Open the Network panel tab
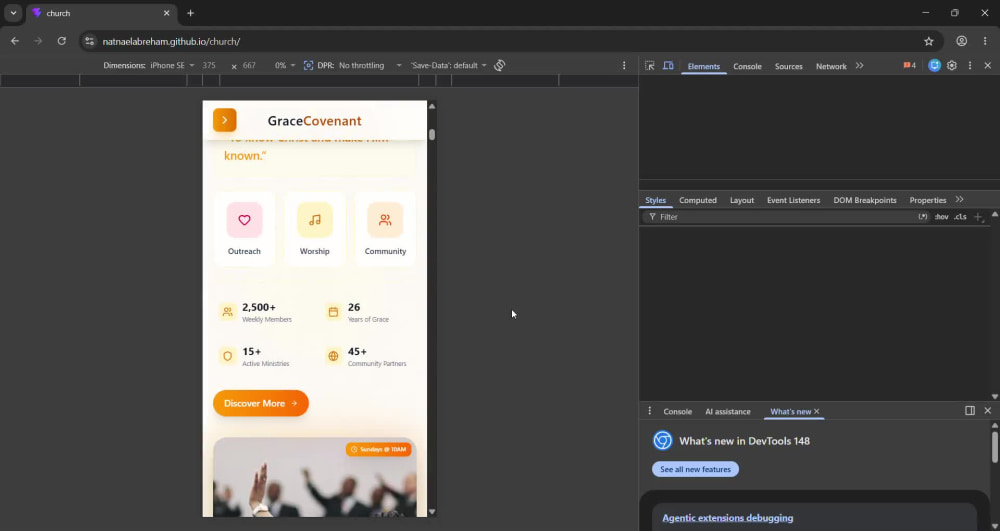 coord(831,66)
